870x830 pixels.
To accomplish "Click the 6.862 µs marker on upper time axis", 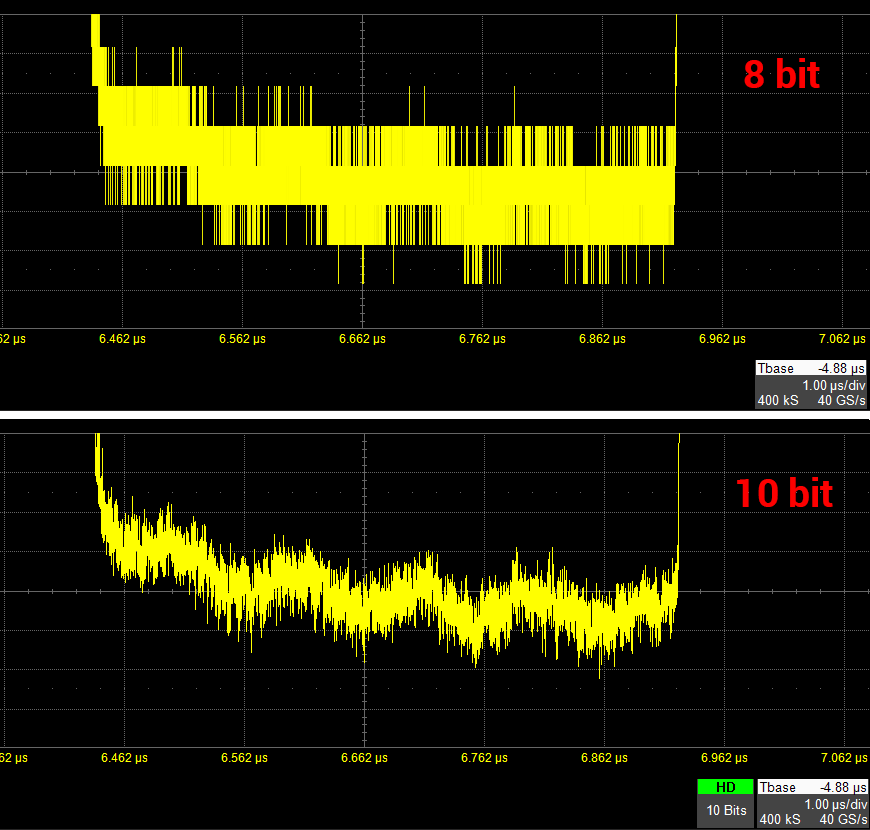I will (602, 339).
